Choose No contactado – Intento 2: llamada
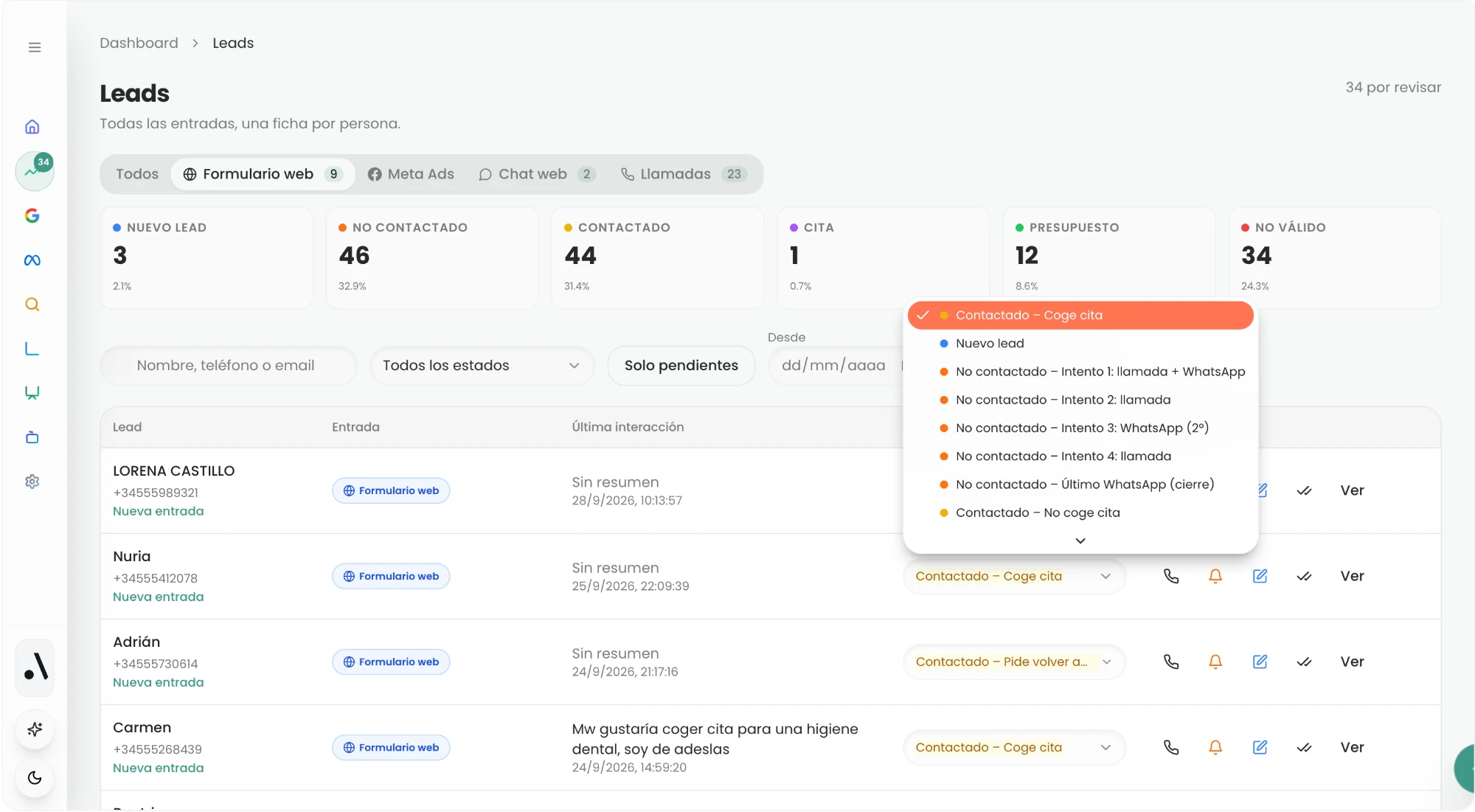This screenshot has width=1475, height=812. (1080, 400)
